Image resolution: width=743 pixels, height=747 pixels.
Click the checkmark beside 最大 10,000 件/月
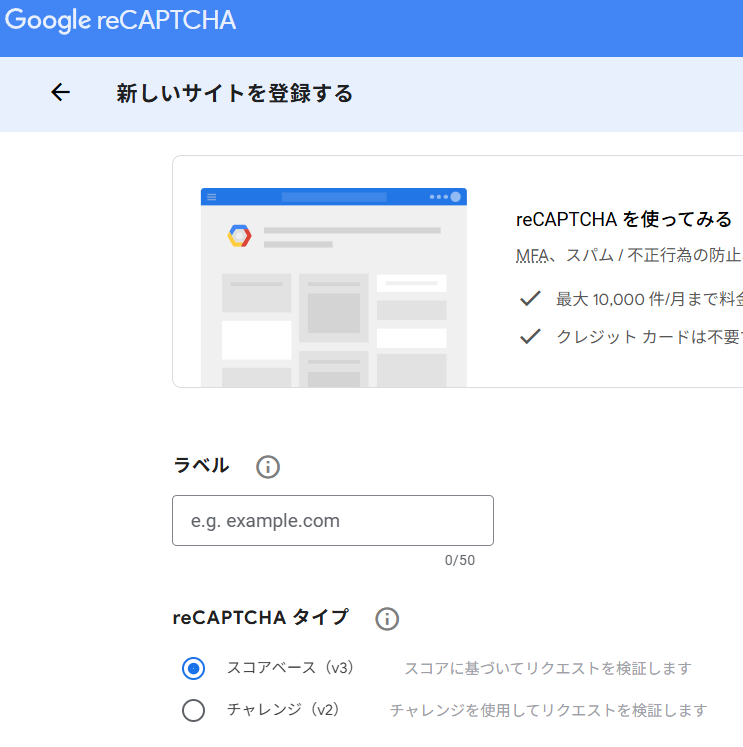coord(530,298)
